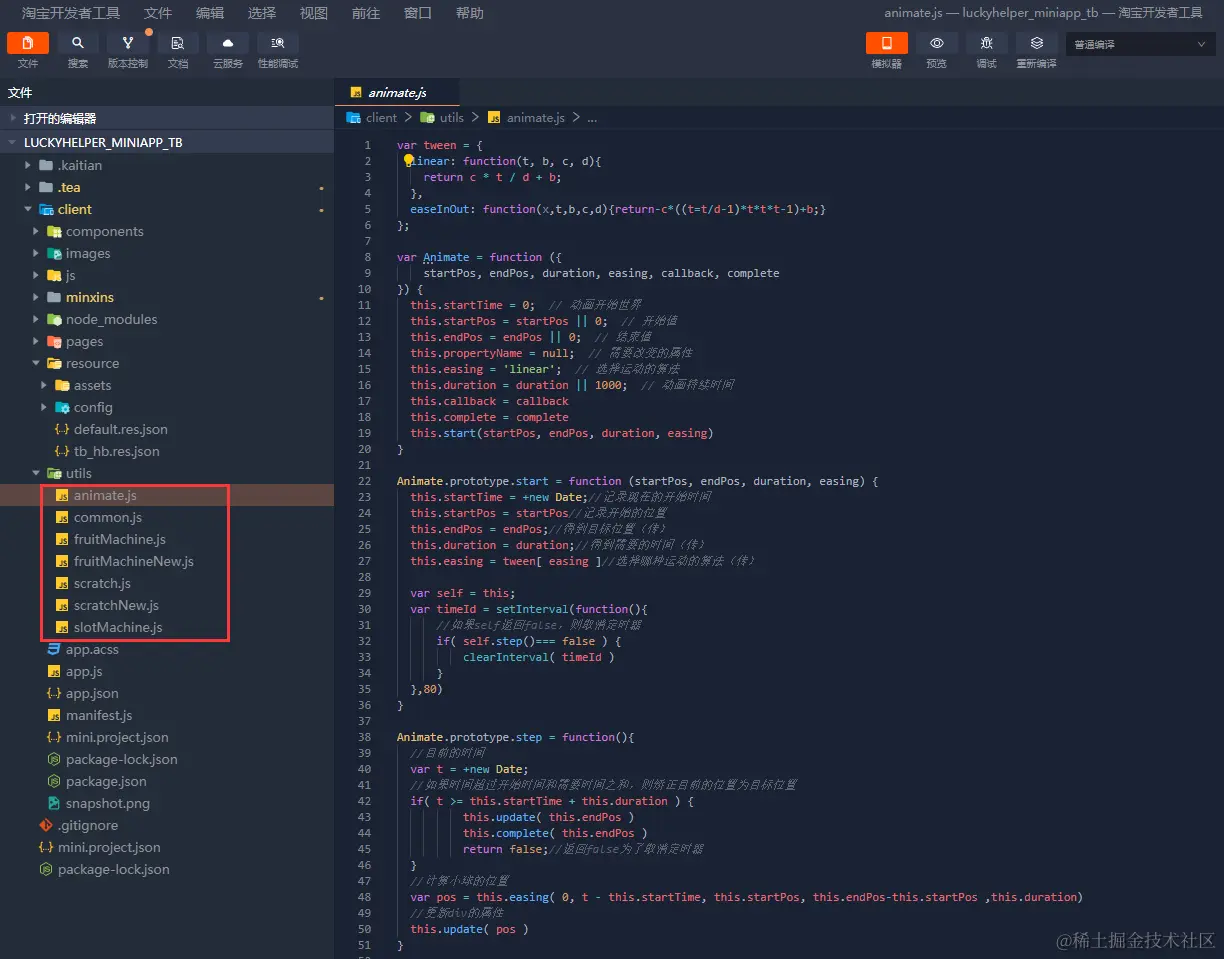1224x959 pixels.
Task: Open tb_hb.res.json in file tree
Action: point(166,451)
